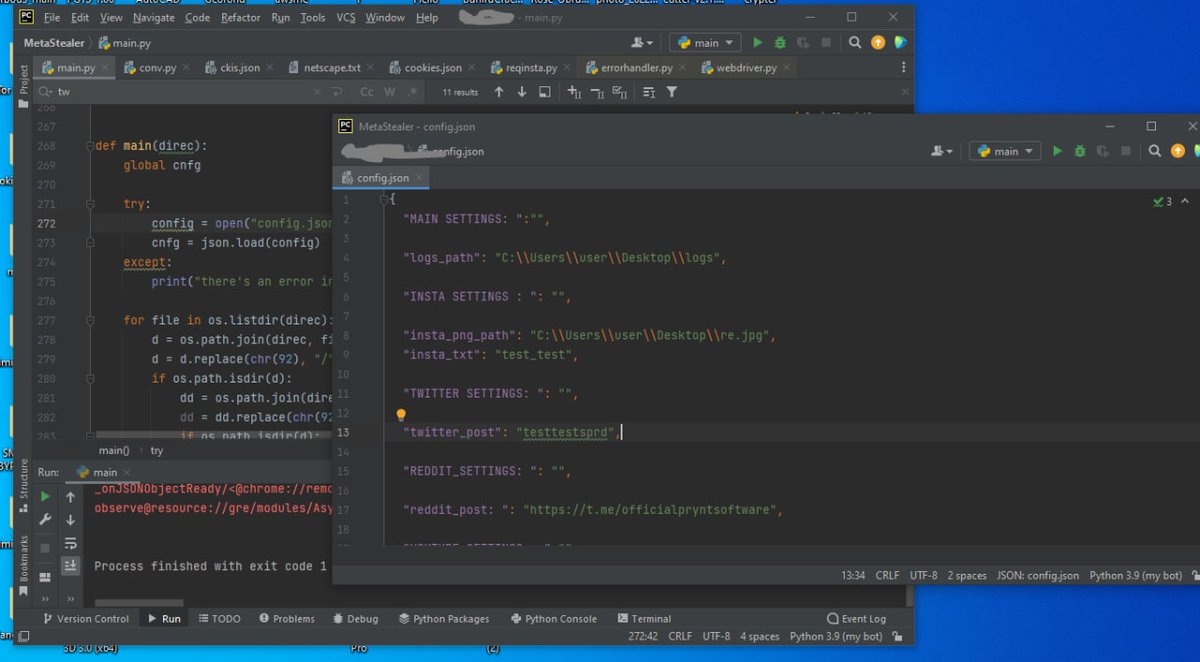Open the VCS menu
1200x662 pixels.
click(345, 18)
